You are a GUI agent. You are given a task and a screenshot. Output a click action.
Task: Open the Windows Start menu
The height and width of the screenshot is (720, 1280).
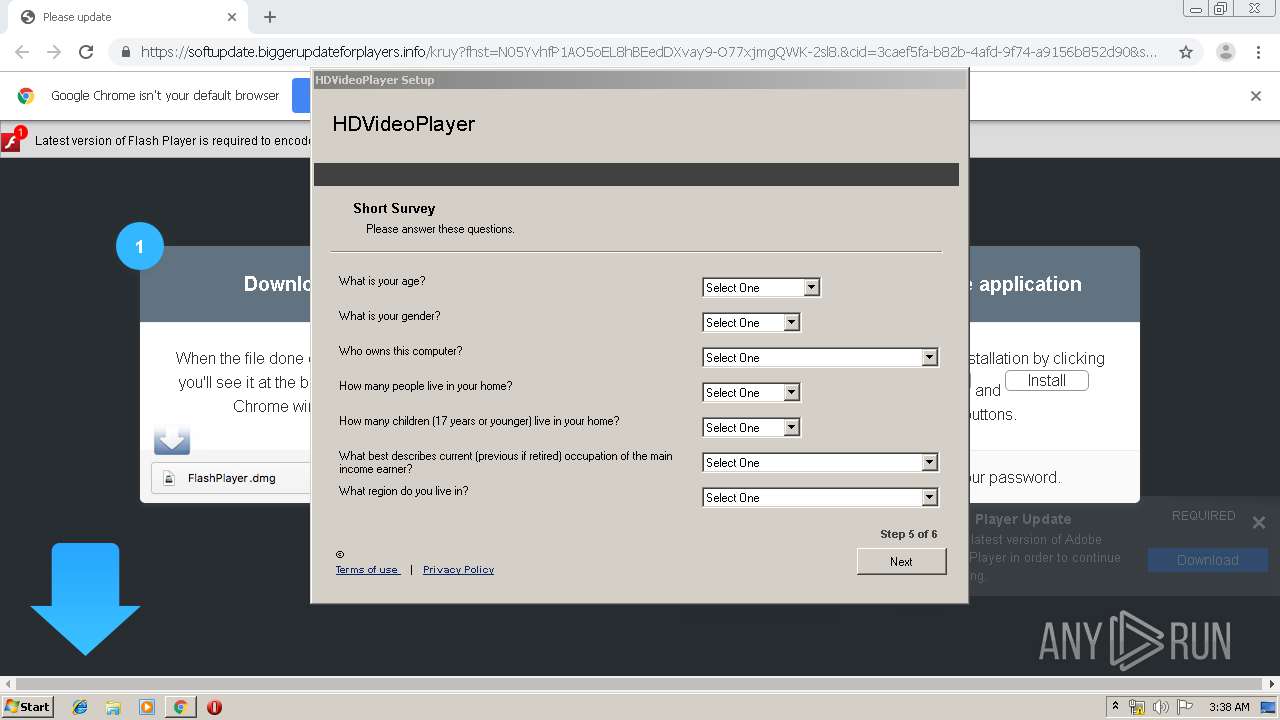click(x=27, y=706)
